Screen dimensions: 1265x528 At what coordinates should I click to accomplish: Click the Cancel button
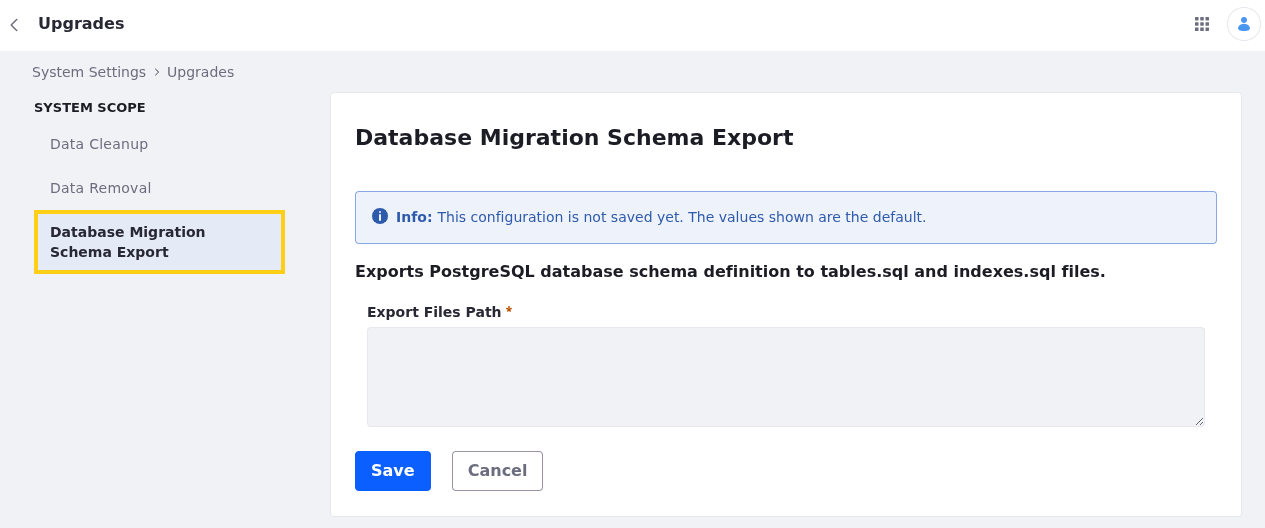click(497, 471)
